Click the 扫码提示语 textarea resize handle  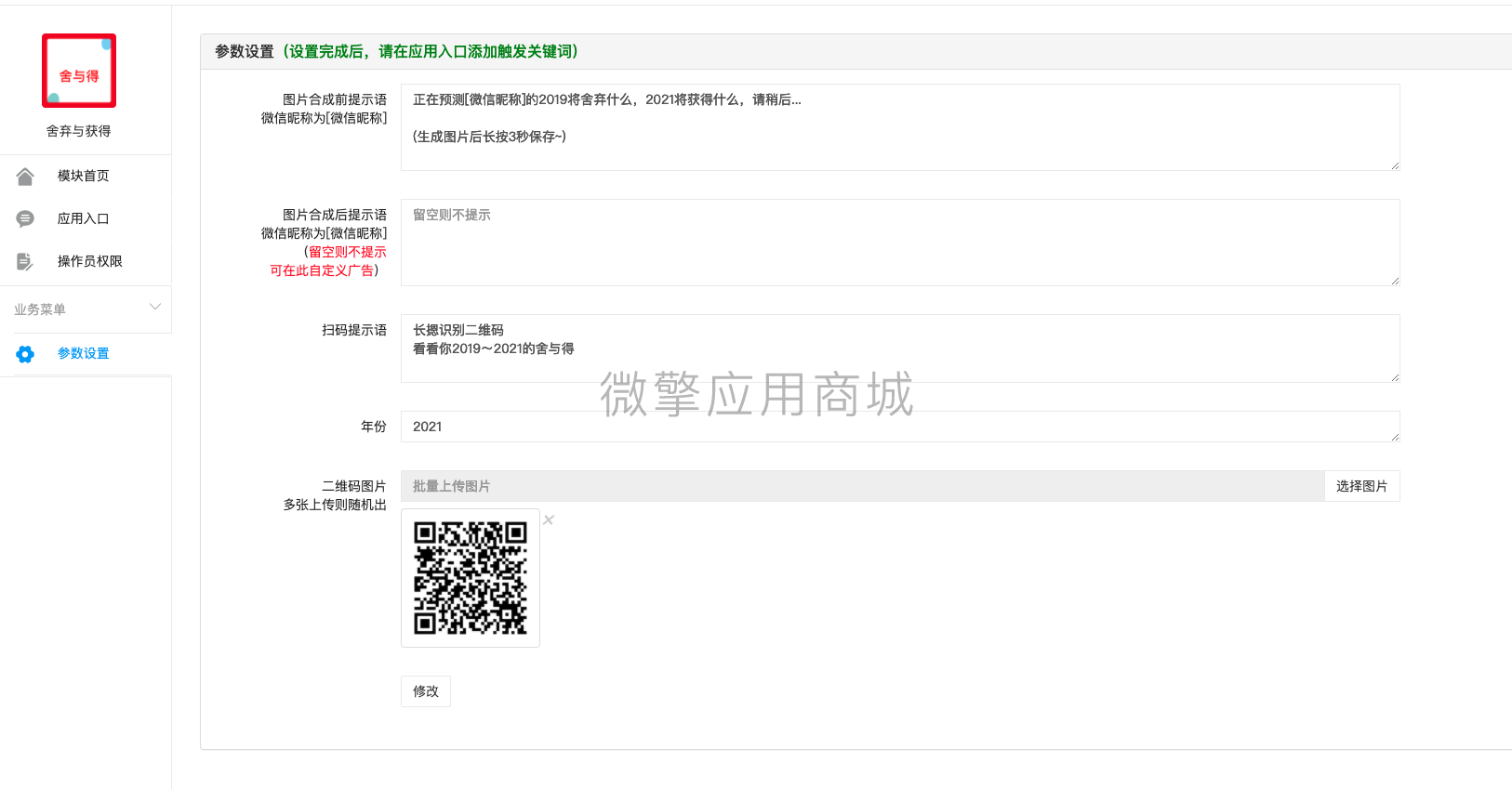(x=1395, y=377)
